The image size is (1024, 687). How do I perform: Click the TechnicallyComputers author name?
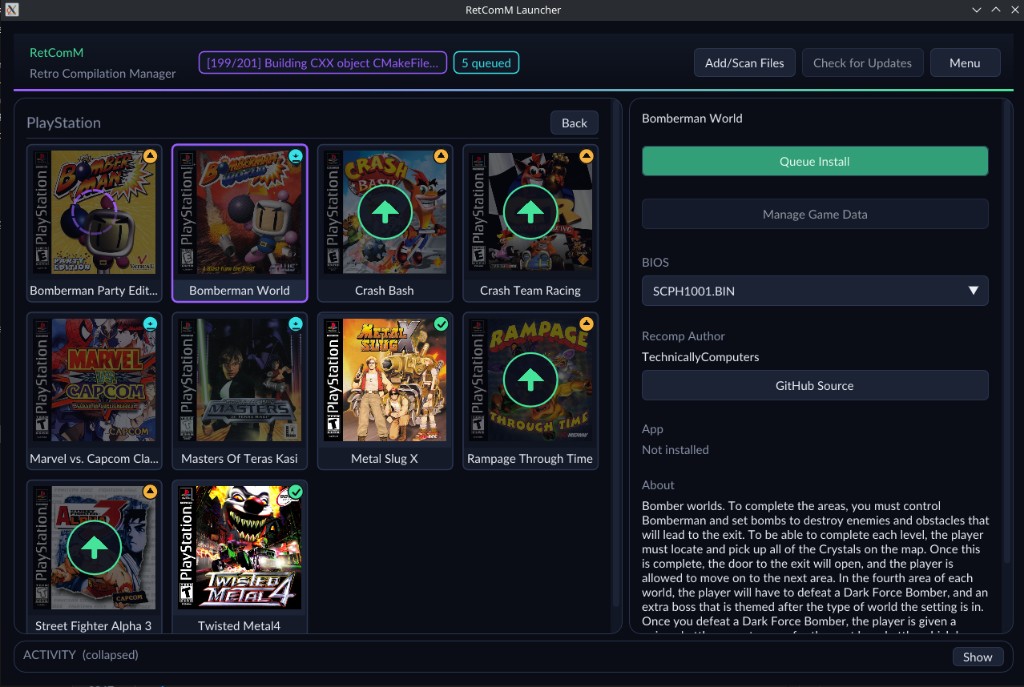pos(700,357)
